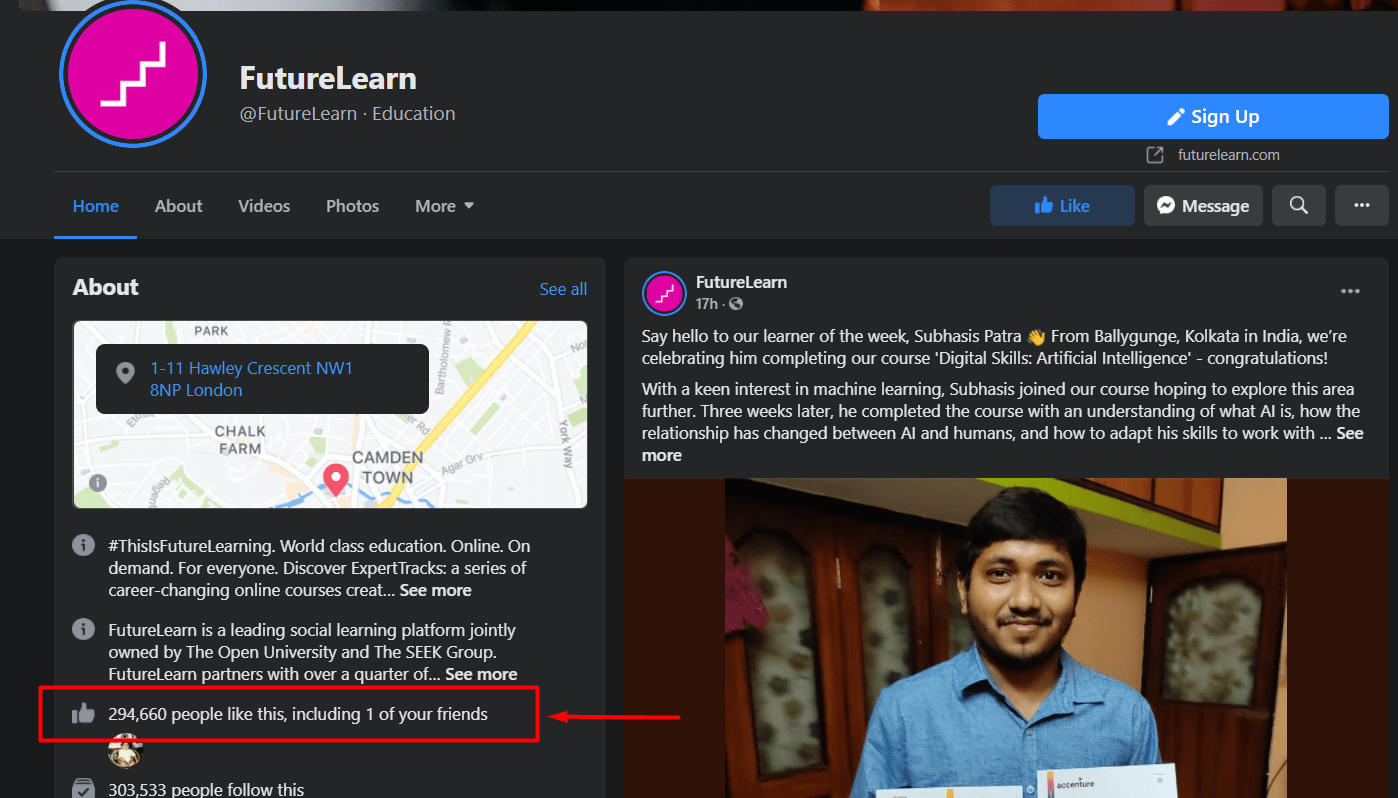The width and height of the screenshot is (1398, 798).
Task: Expand the More dropdown menu
Action: [x=444, y=206]
